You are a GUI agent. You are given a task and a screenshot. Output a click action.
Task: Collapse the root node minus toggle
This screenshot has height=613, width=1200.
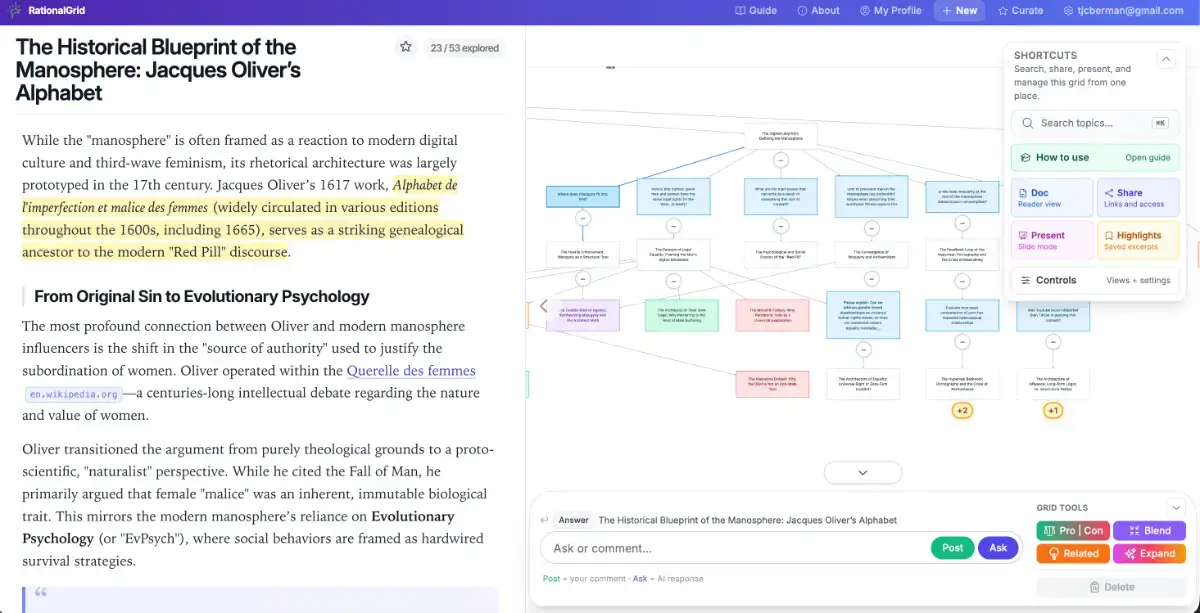[x=781, y=160]
